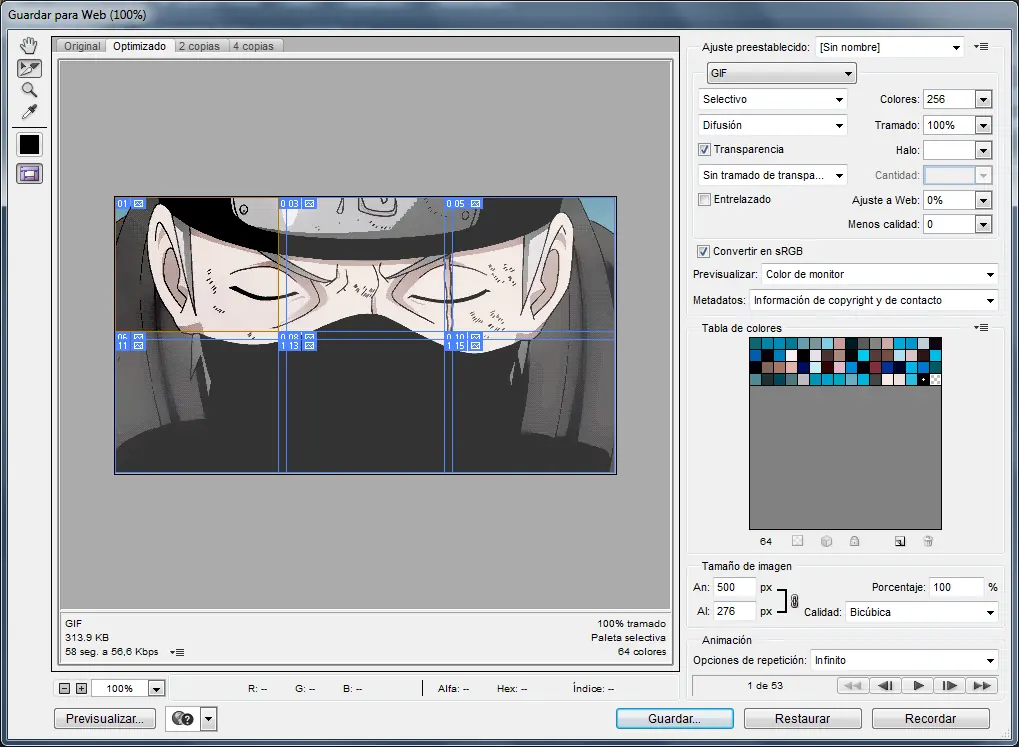Go to previous animation frame
This screenshot has height=747, width=1019.
click(x=885, y=685)
